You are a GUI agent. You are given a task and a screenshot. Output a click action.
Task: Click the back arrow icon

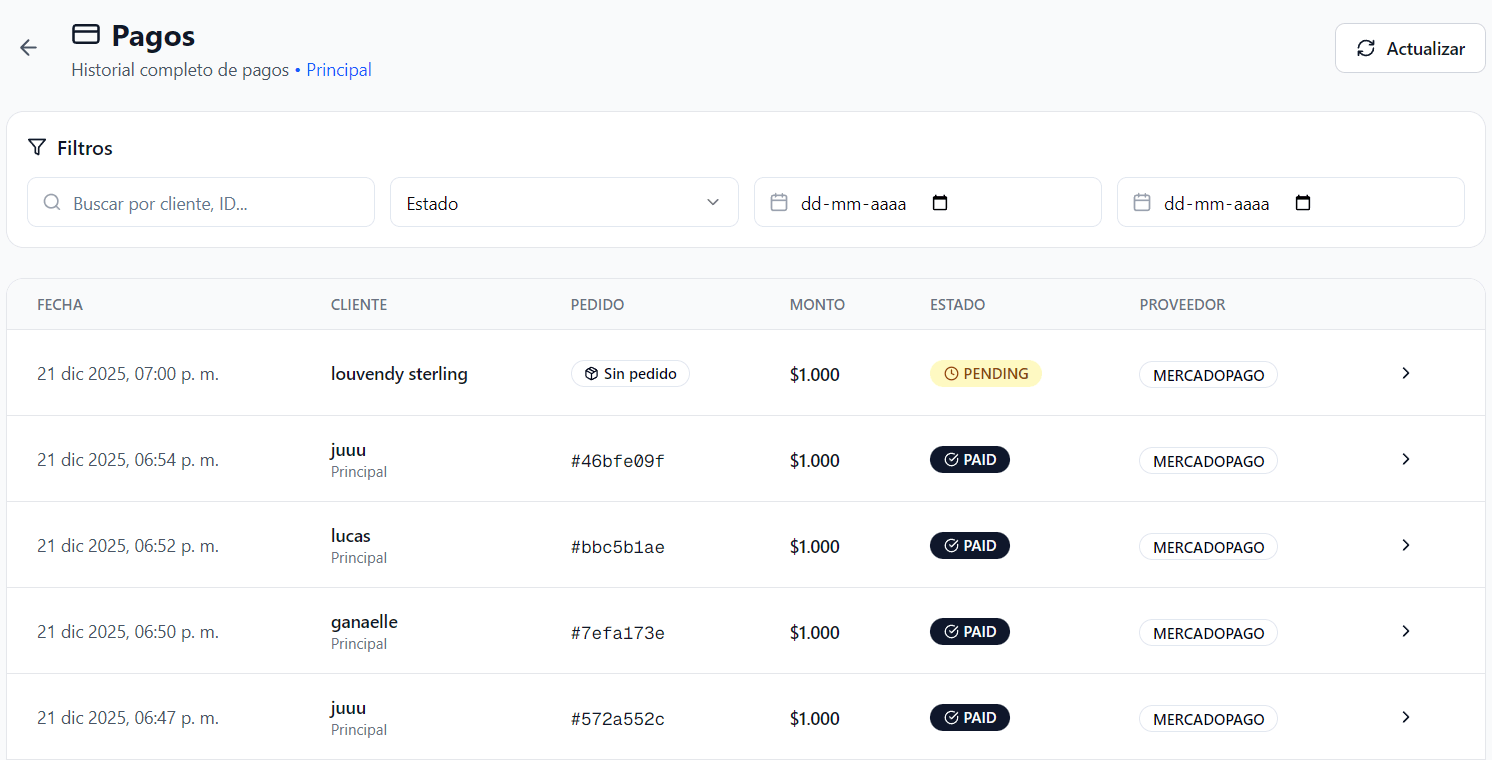(28, 48)
